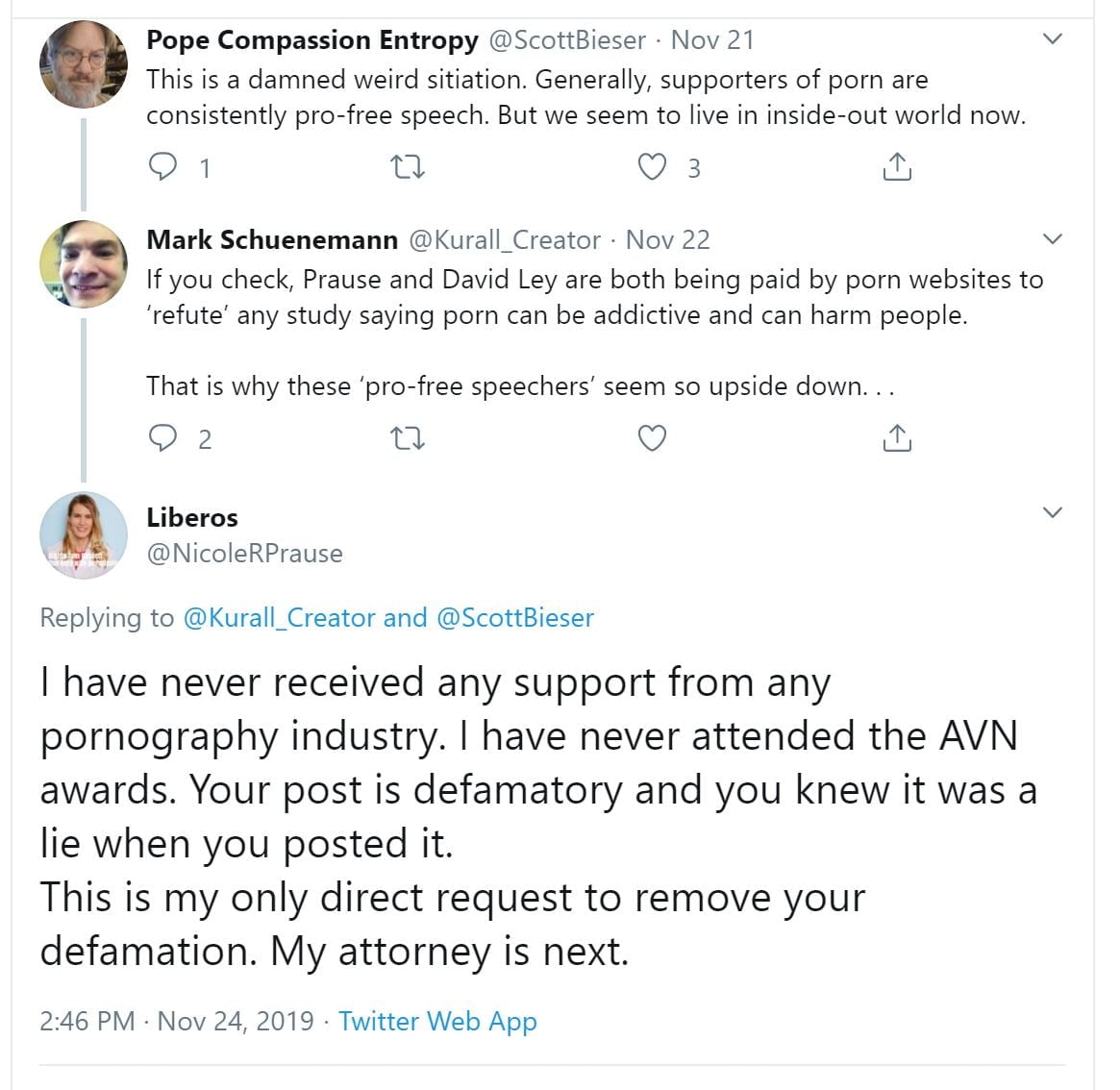Viewport: 1120px width, 1090px height.
Task: Reply to Pope Compassion Entropy's tweet
Action: click(x=162, y=167)
